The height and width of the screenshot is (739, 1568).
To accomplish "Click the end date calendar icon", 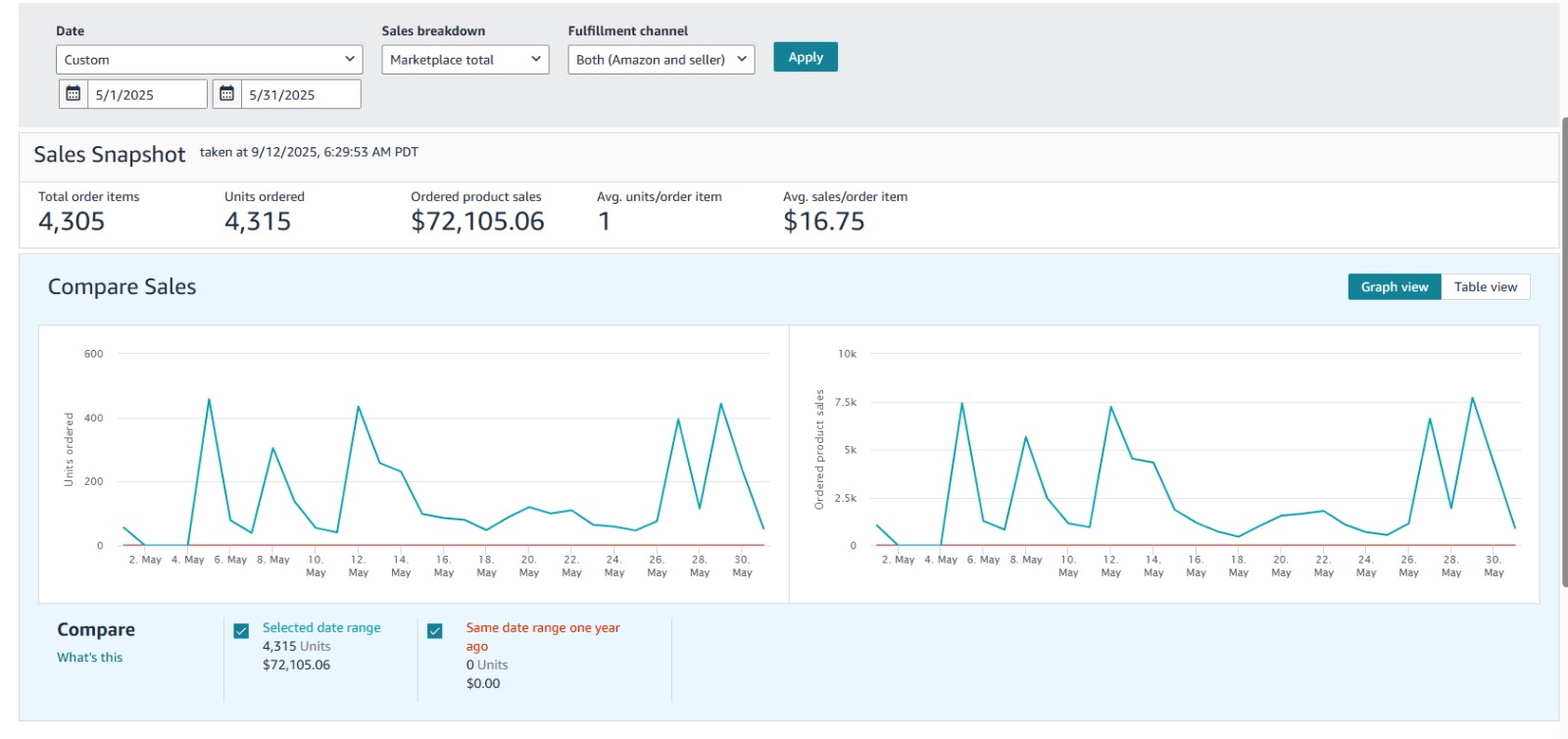I will tap(226, 94).
